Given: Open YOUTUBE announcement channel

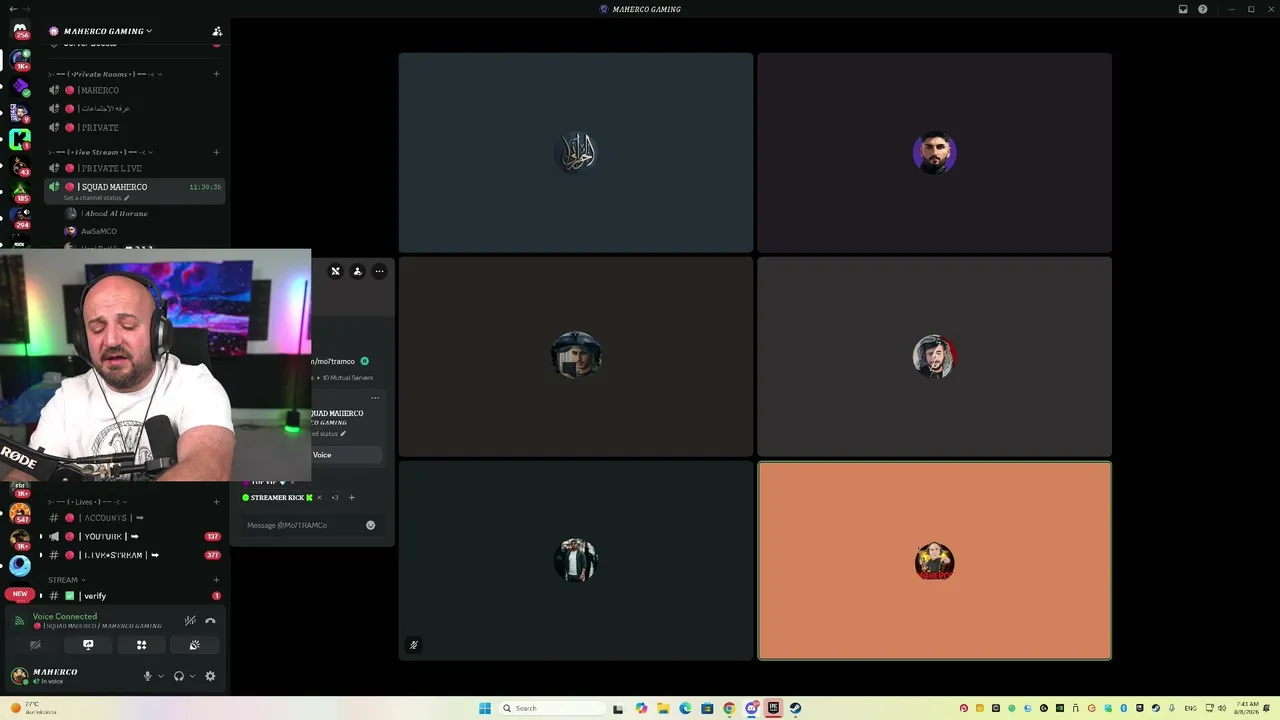Looking at the screenshot, I should click(134, 537).
